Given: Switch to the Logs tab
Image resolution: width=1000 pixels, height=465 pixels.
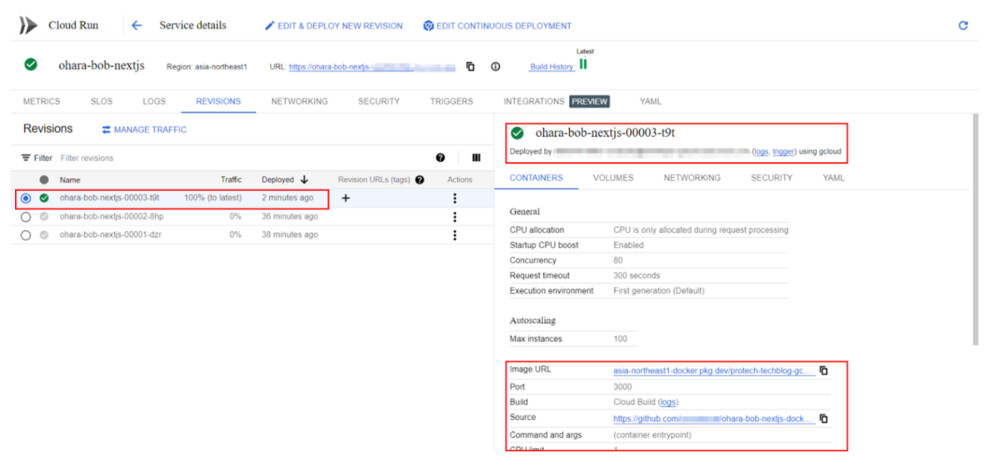Looking at the screenshot, I should [154, 101].
